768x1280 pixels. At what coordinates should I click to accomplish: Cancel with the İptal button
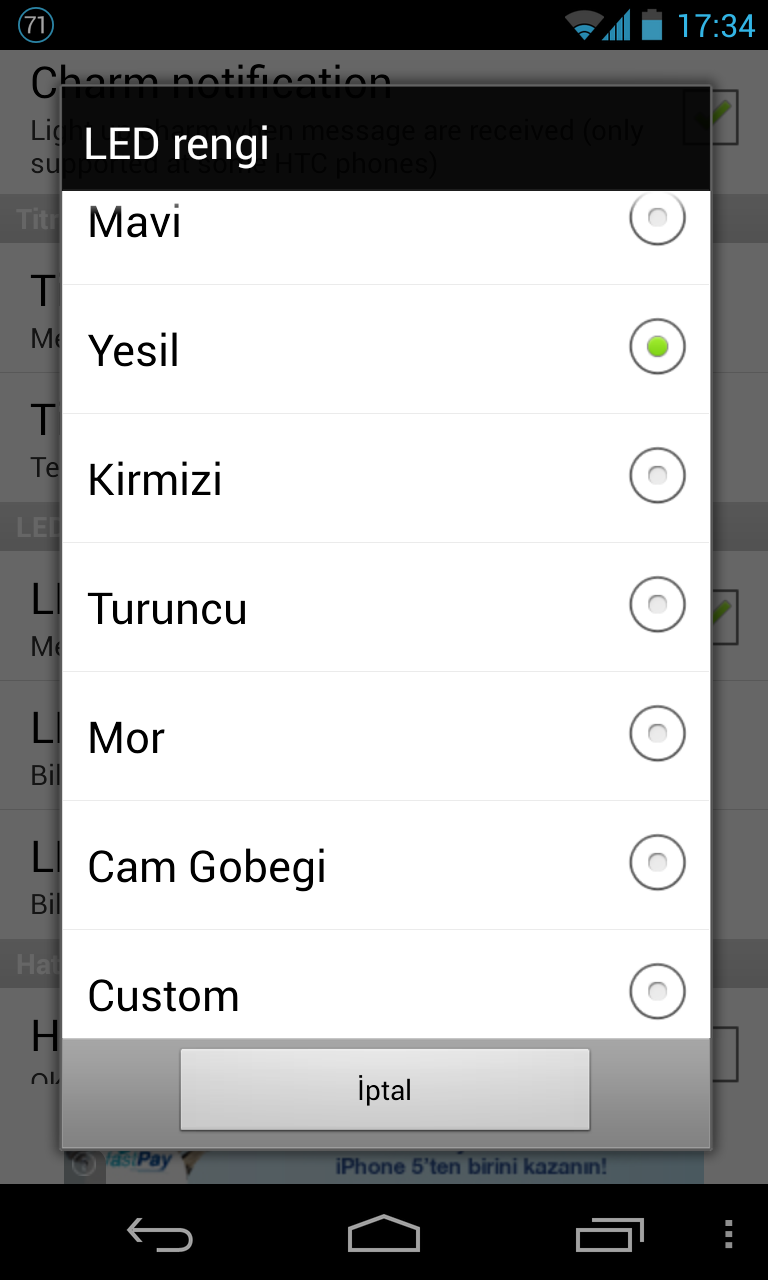385,1090
